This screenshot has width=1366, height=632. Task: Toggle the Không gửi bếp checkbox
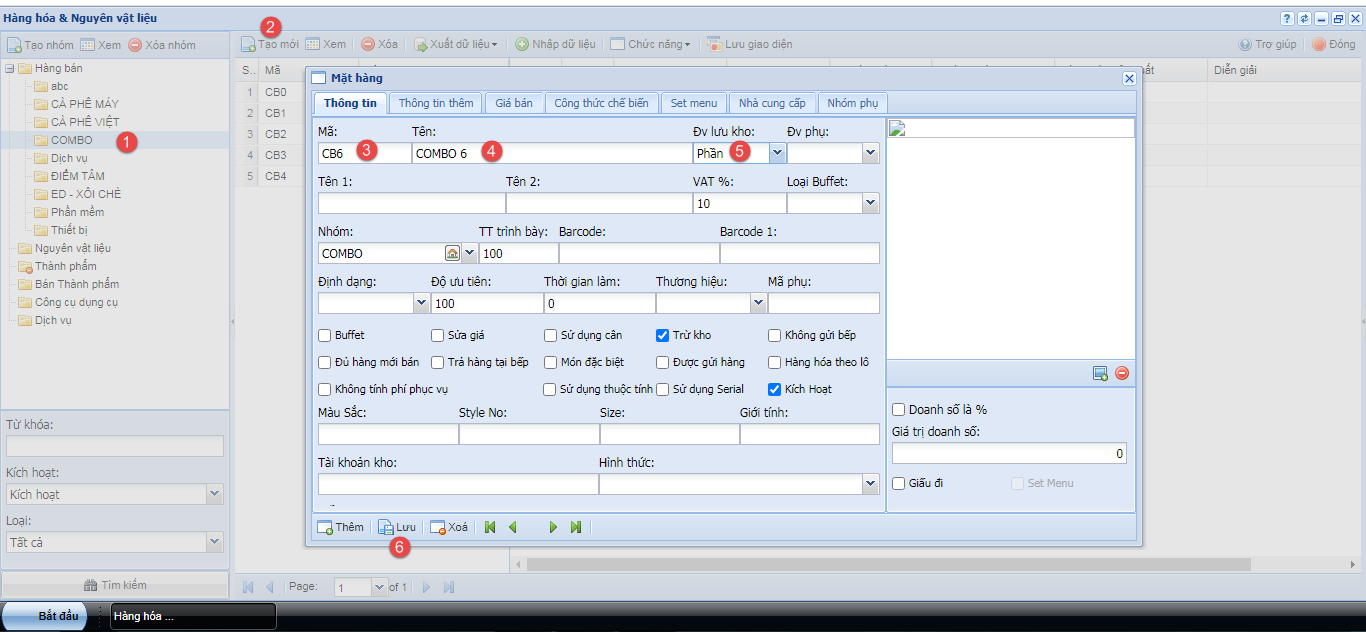coord(775,335)
